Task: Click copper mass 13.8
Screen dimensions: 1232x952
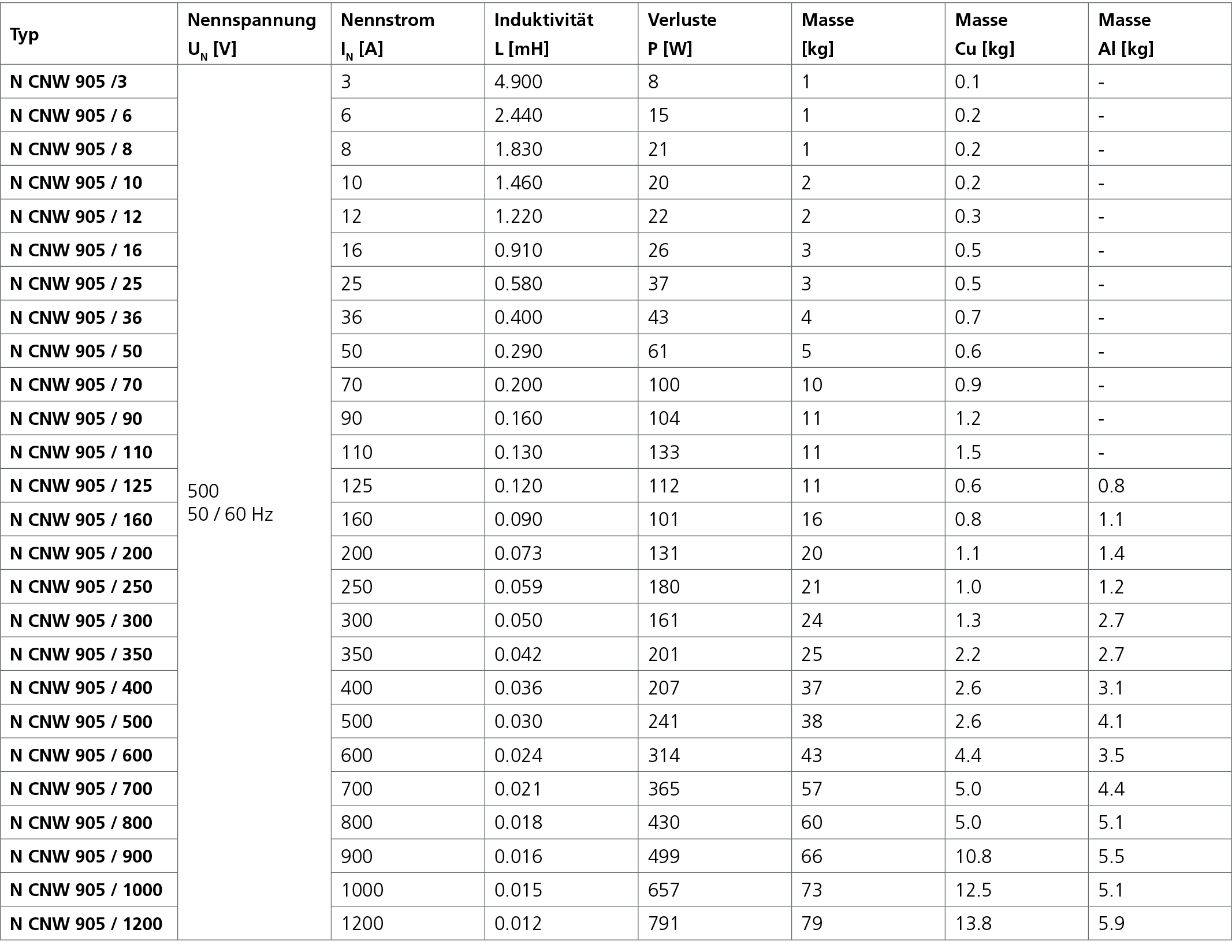Action: (973, 924)
